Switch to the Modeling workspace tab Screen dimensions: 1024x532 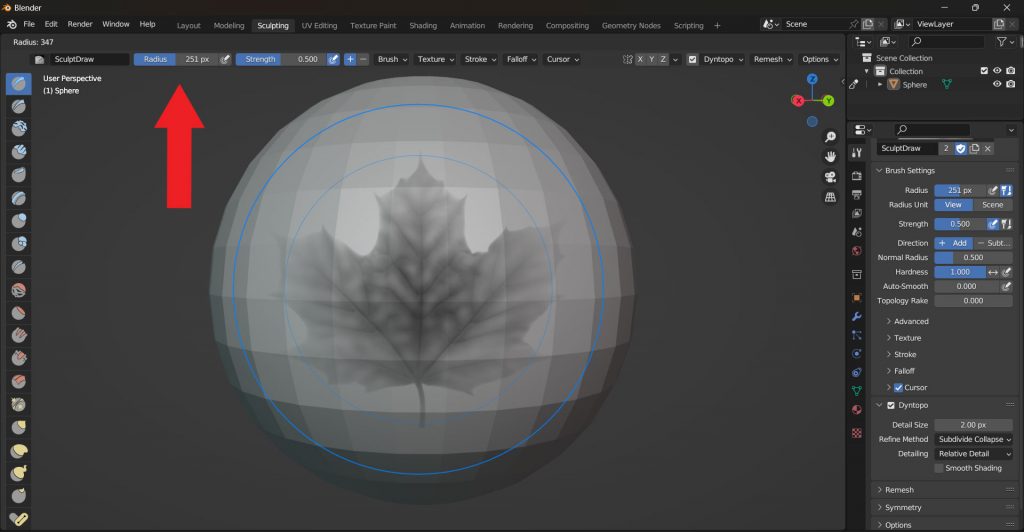[x=229, y=25]
